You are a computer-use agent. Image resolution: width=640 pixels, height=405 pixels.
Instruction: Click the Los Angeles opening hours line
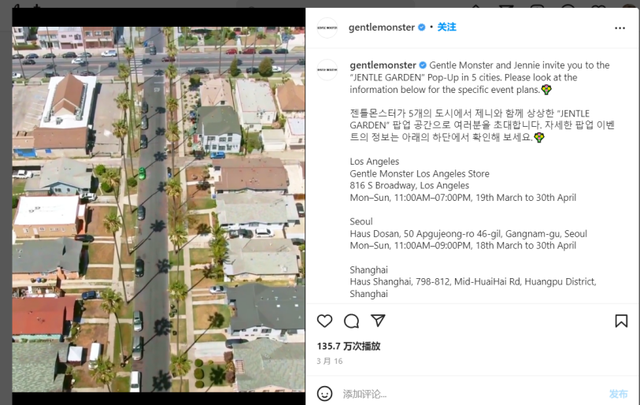463,198
